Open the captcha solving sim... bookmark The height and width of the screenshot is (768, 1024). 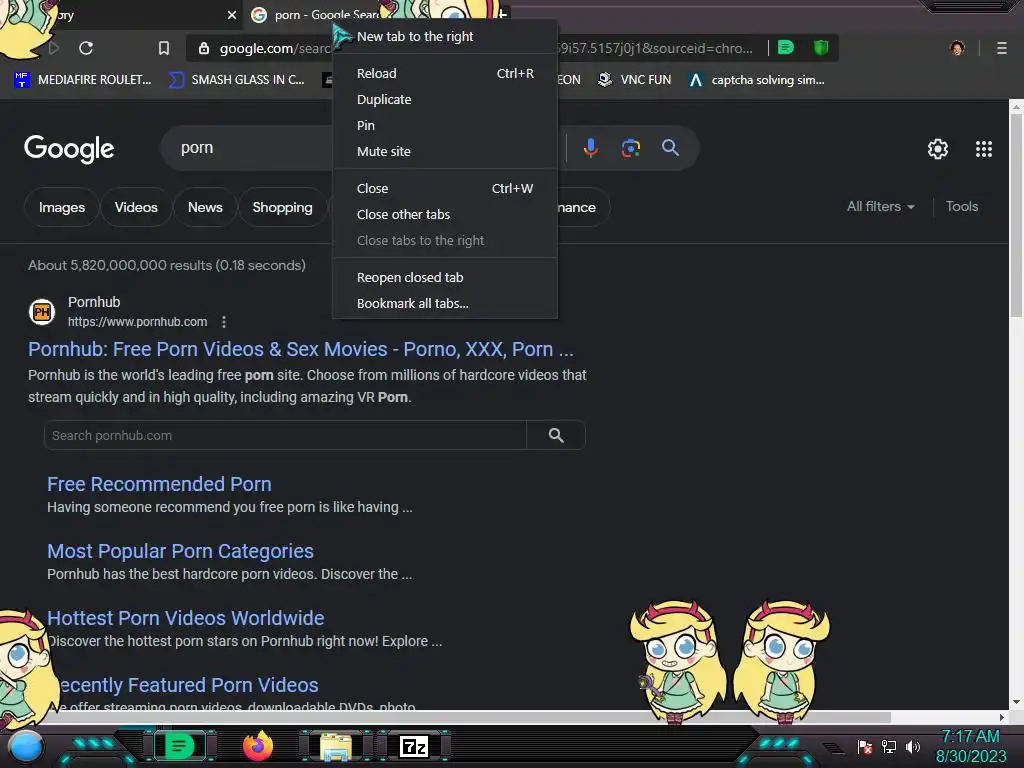(756, 80)
